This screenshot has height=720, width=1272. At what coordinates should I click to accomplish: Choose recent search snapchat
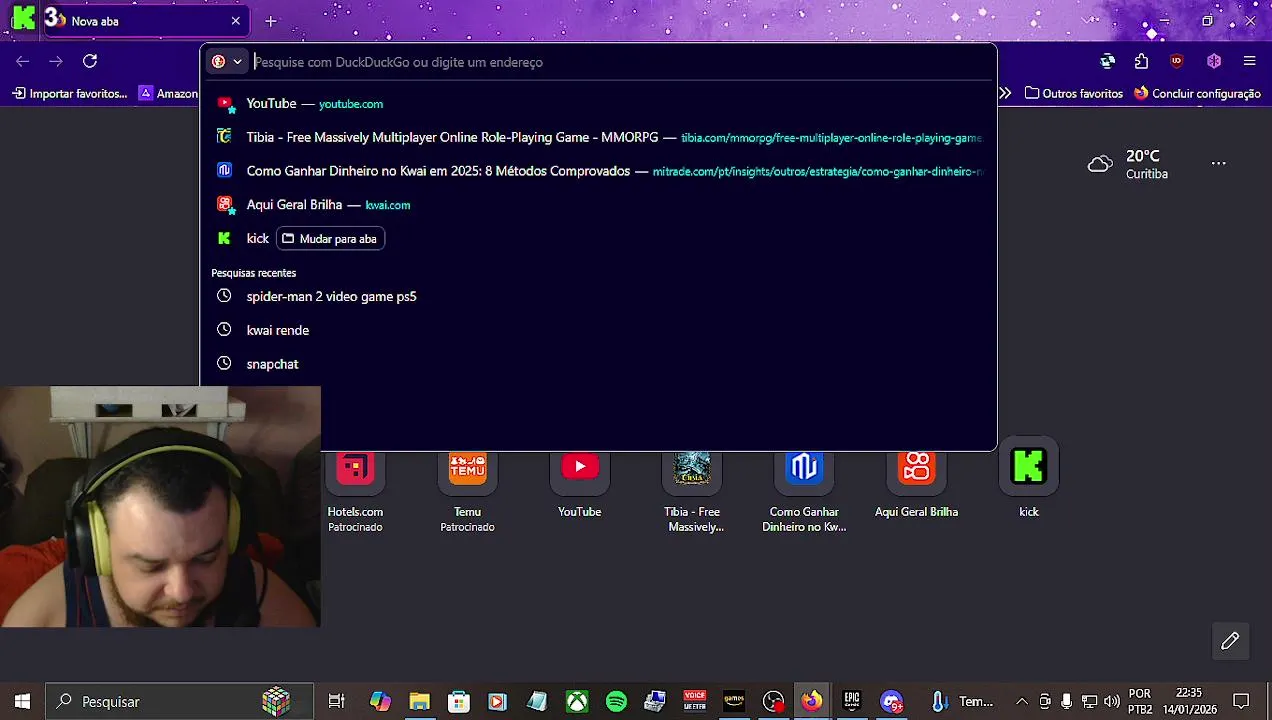coord(598,364)
